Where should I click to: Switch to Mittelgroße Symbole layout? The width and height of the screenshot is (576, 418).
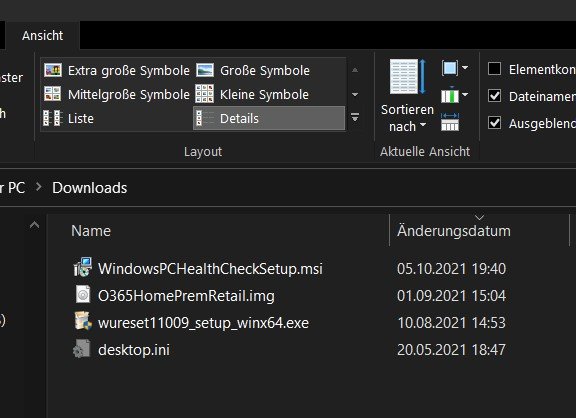coord(116,94)
